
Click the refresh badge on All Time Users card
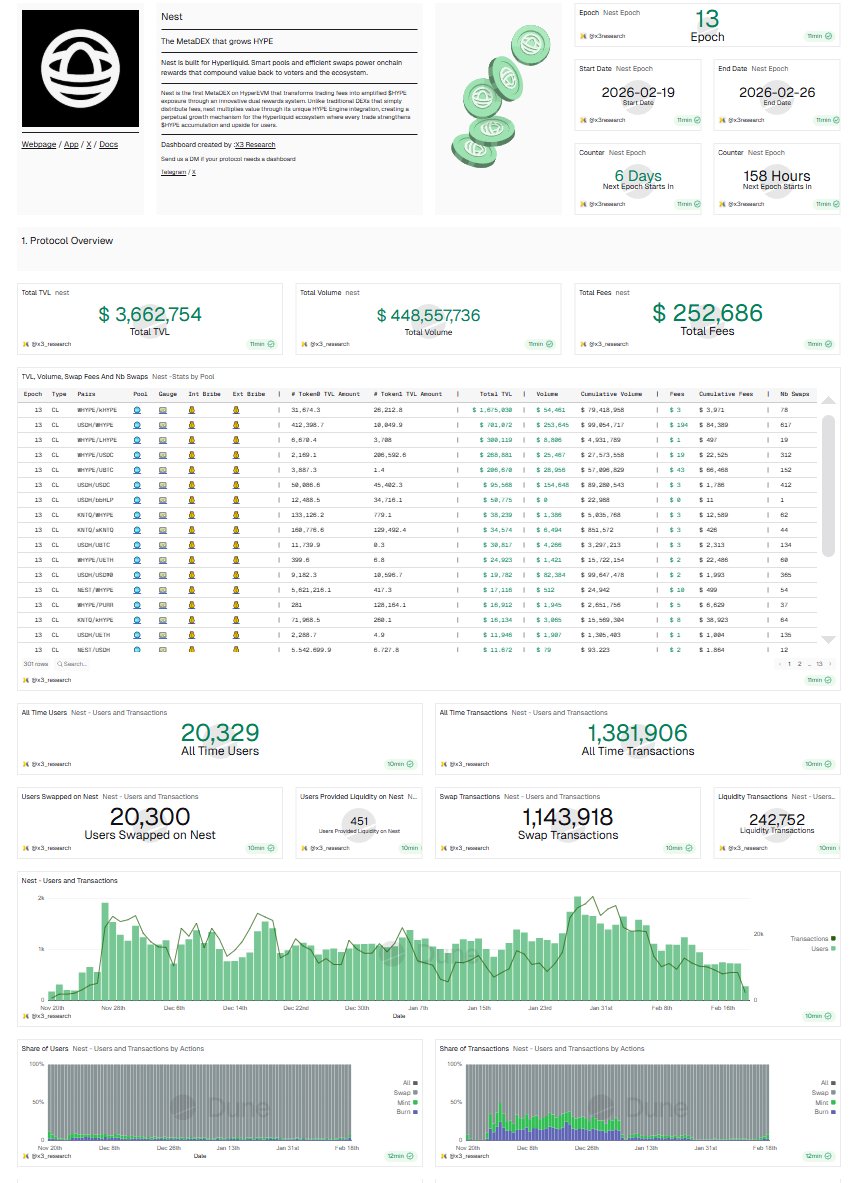401,764
